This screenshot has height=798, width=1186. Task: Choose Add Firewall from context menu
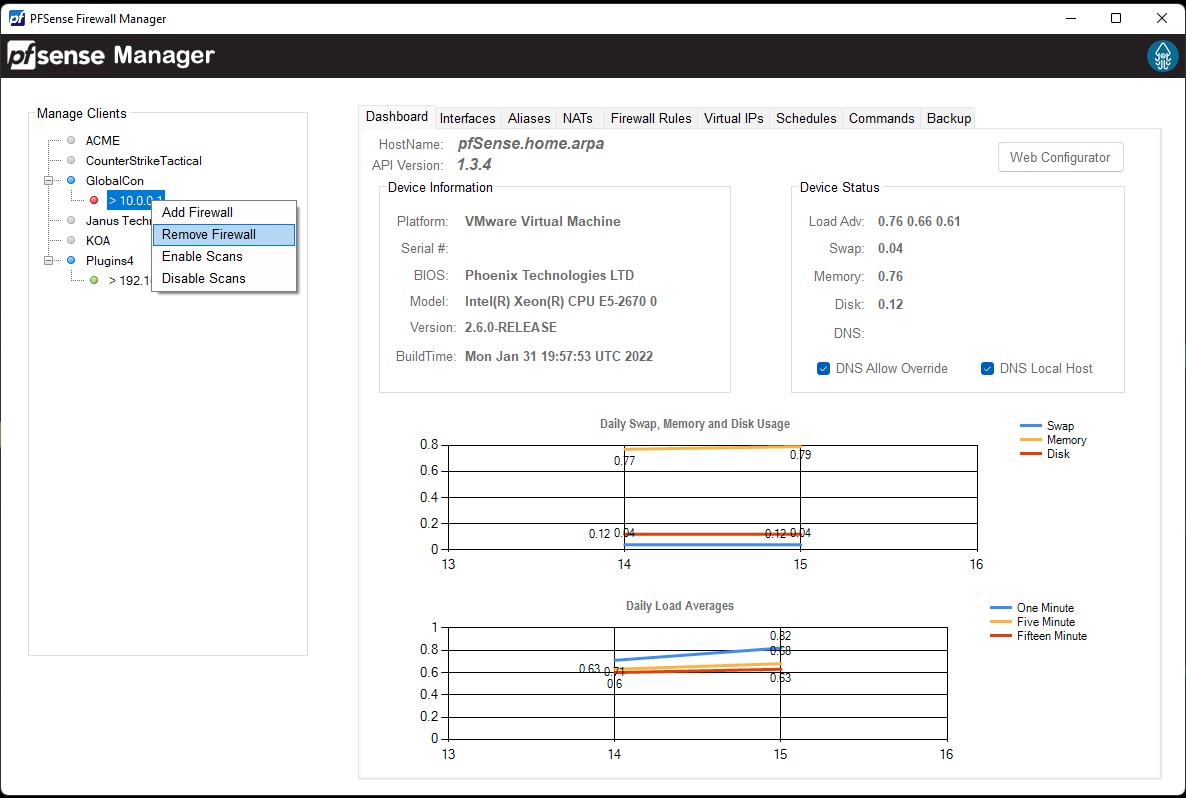224,213
